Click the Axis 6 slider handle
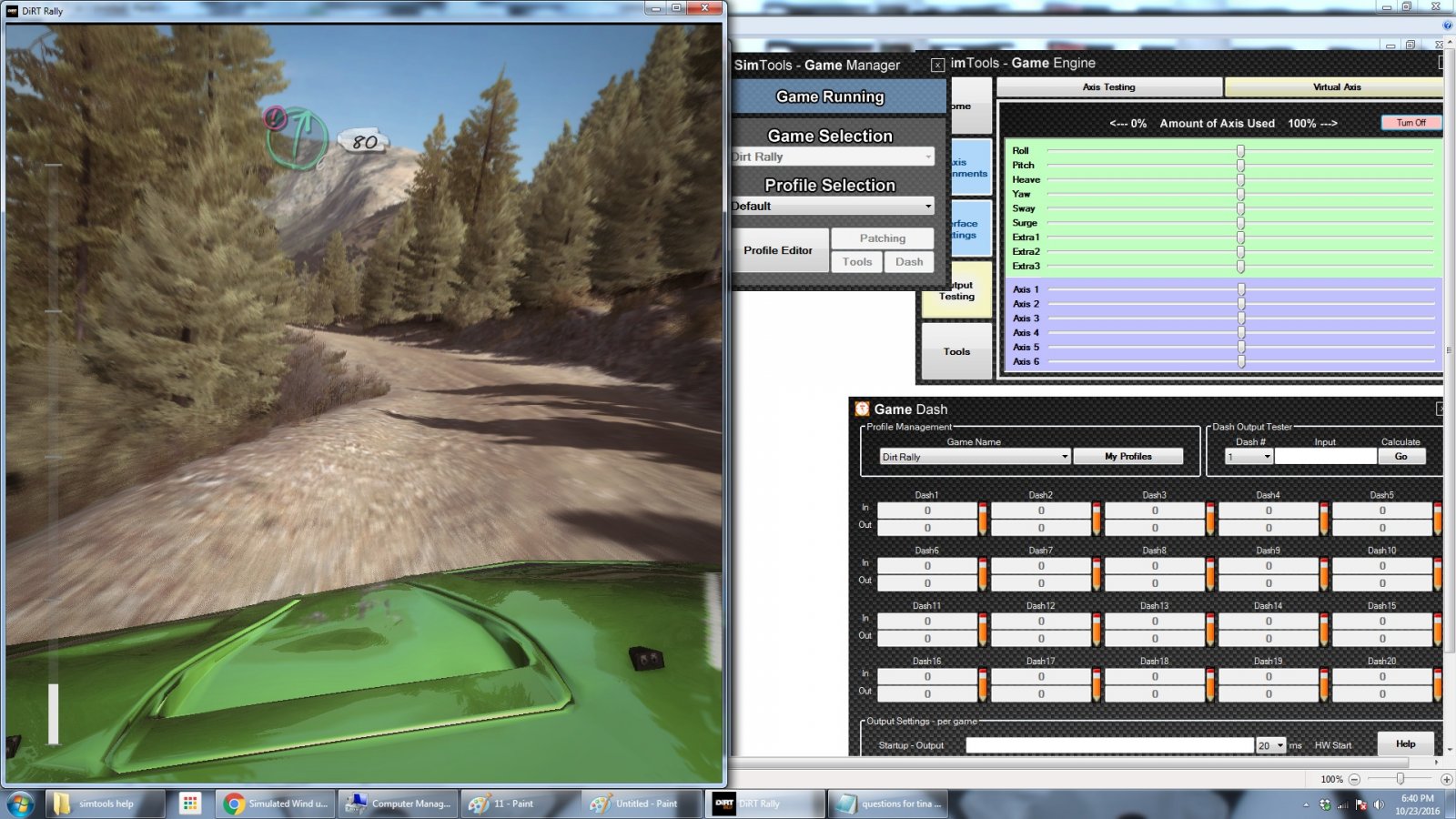 1241,361
